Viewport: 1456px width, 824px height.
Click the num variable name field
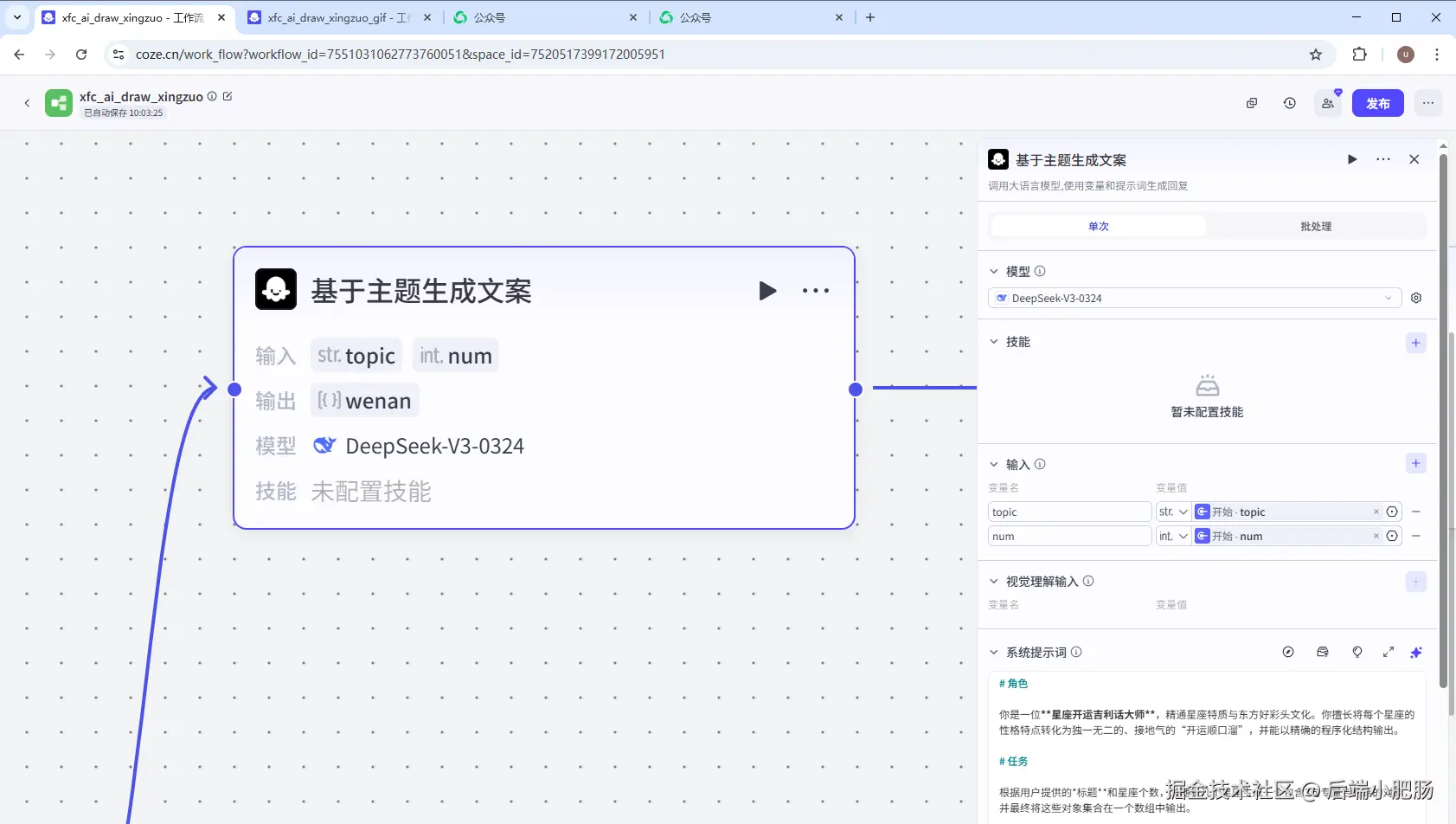pos(1069,536)
